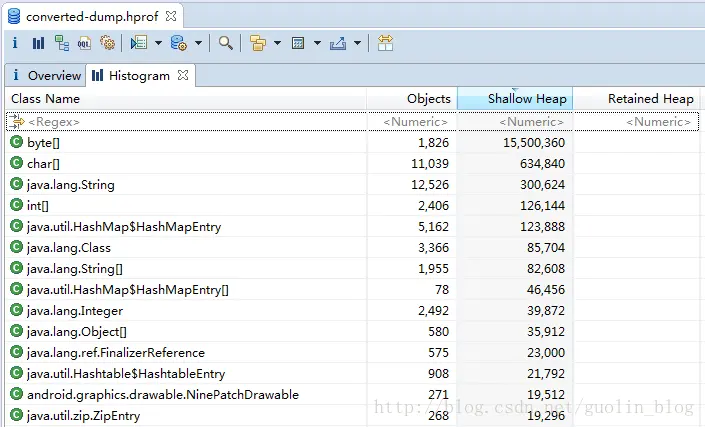Click the compare to another heap dump icon
The width and height of the screenshot is (705, 427).
[x=385, y=43]
